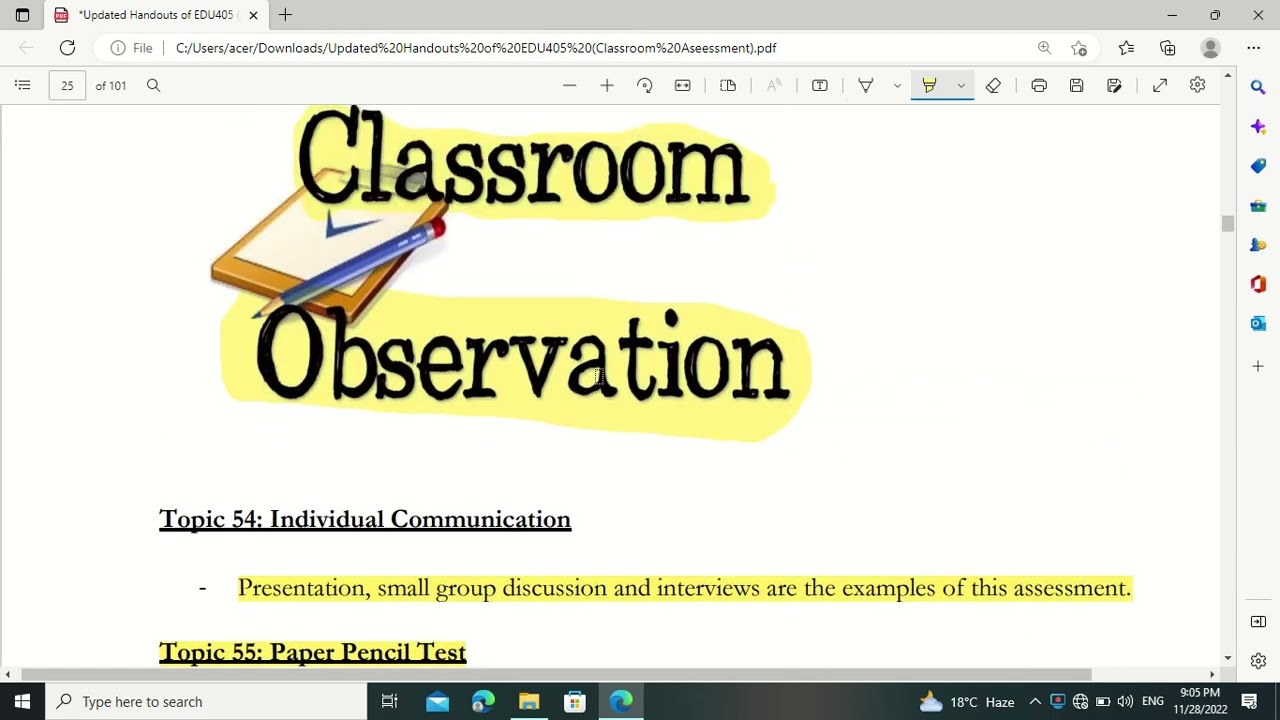Click the vertical scrollbar thumb
1280x720 pixels.
(1228, 223)
